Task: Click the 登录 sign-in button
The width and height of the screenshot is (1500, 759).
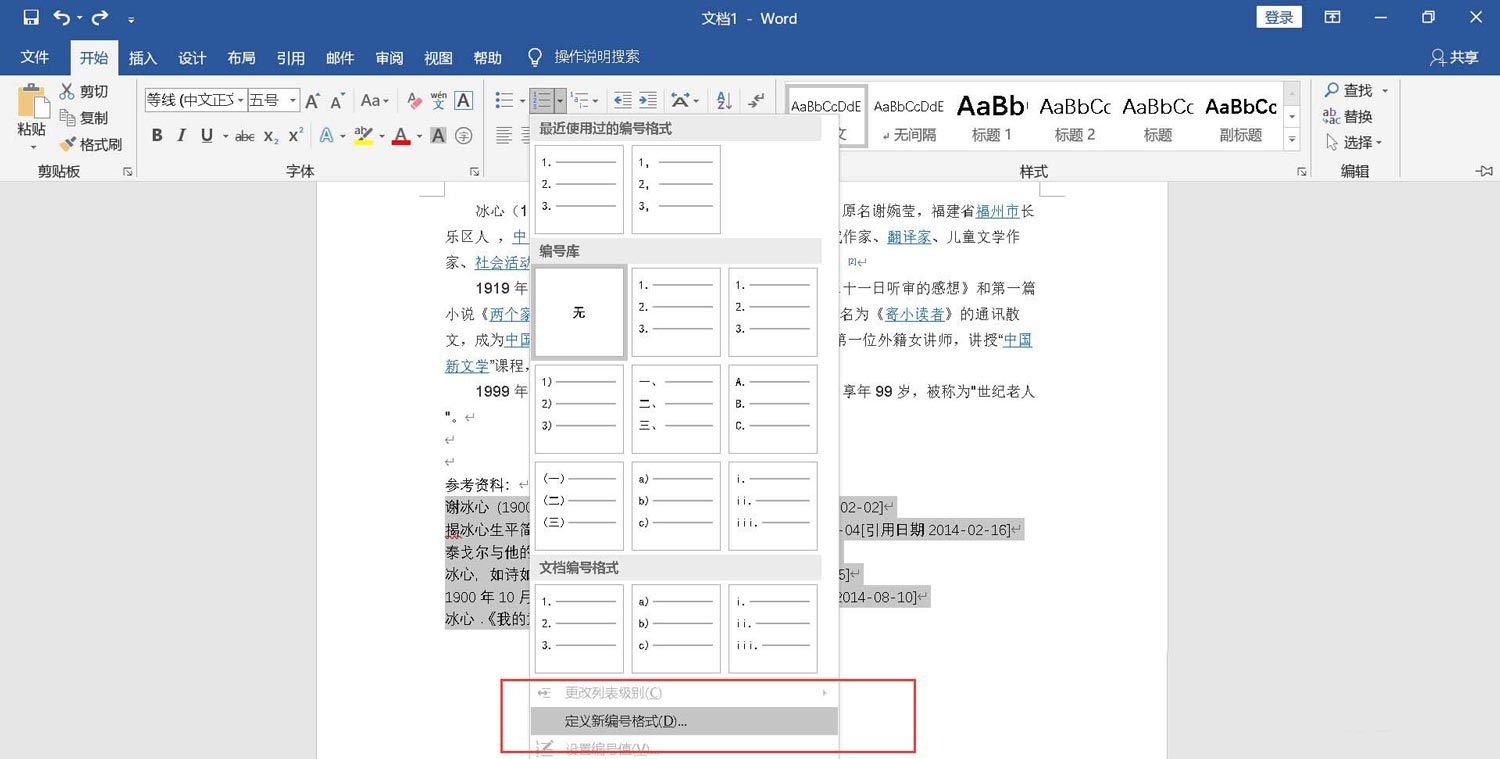Action: 1279,18
